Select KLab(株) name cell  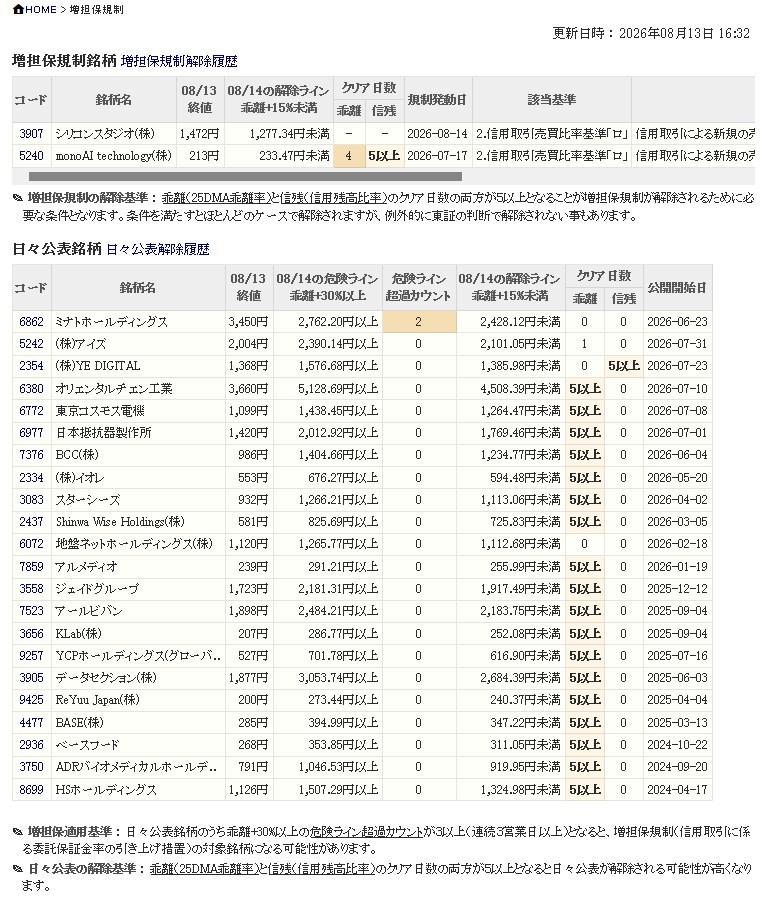[x=138, y=634]
